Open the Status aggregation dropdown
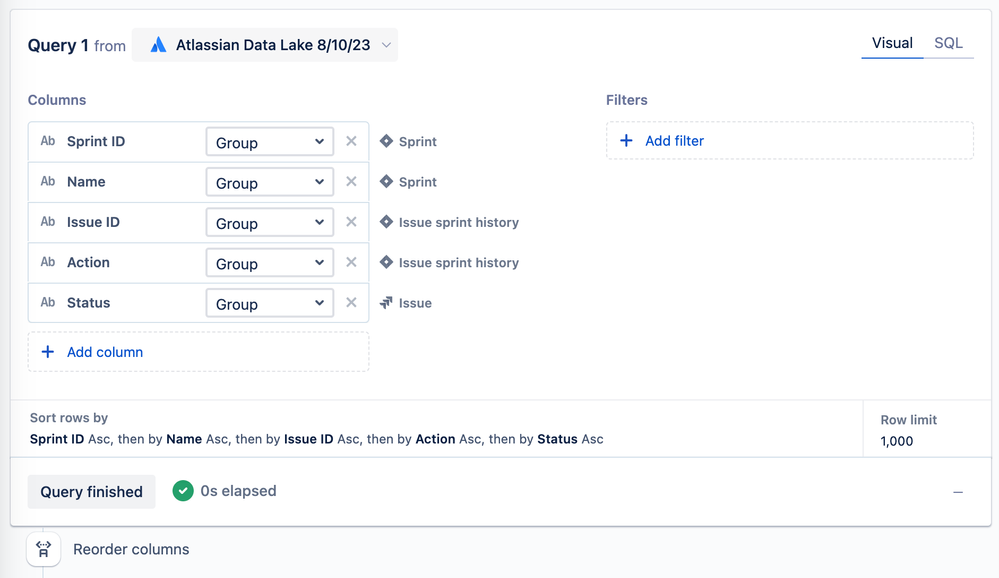999x578 pixels. click(270, 303)
